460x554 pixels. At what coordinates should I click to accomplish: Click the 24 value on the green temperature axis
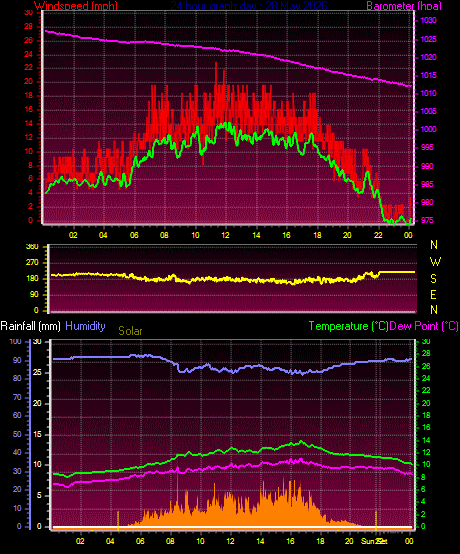[426, 378]
